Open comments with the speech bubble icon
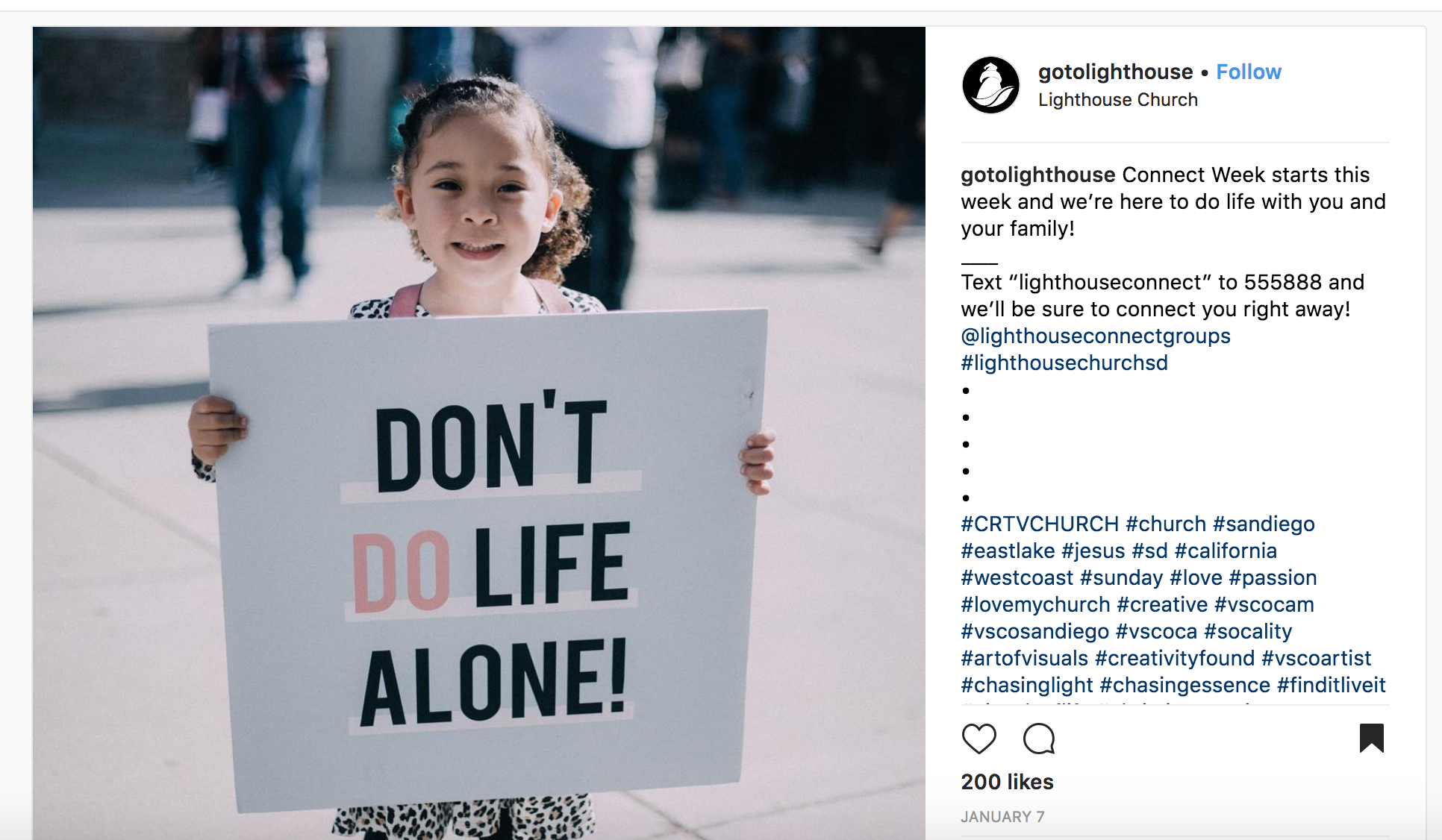Image resolution: width=1442 pixels, height=840 pixels. point(1039,739)
